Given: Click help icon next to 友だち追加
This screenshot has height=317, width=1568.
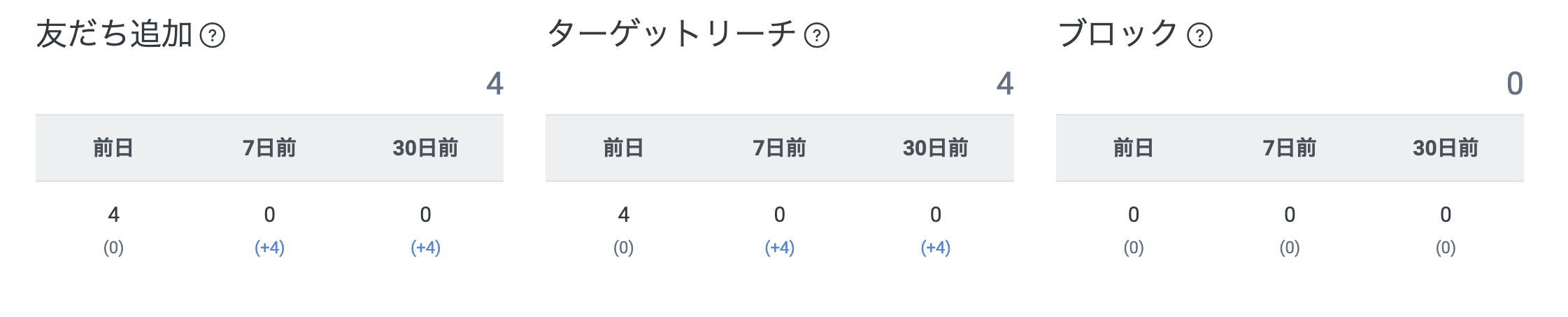Looking at the screenshot, I should pos(213,35).
